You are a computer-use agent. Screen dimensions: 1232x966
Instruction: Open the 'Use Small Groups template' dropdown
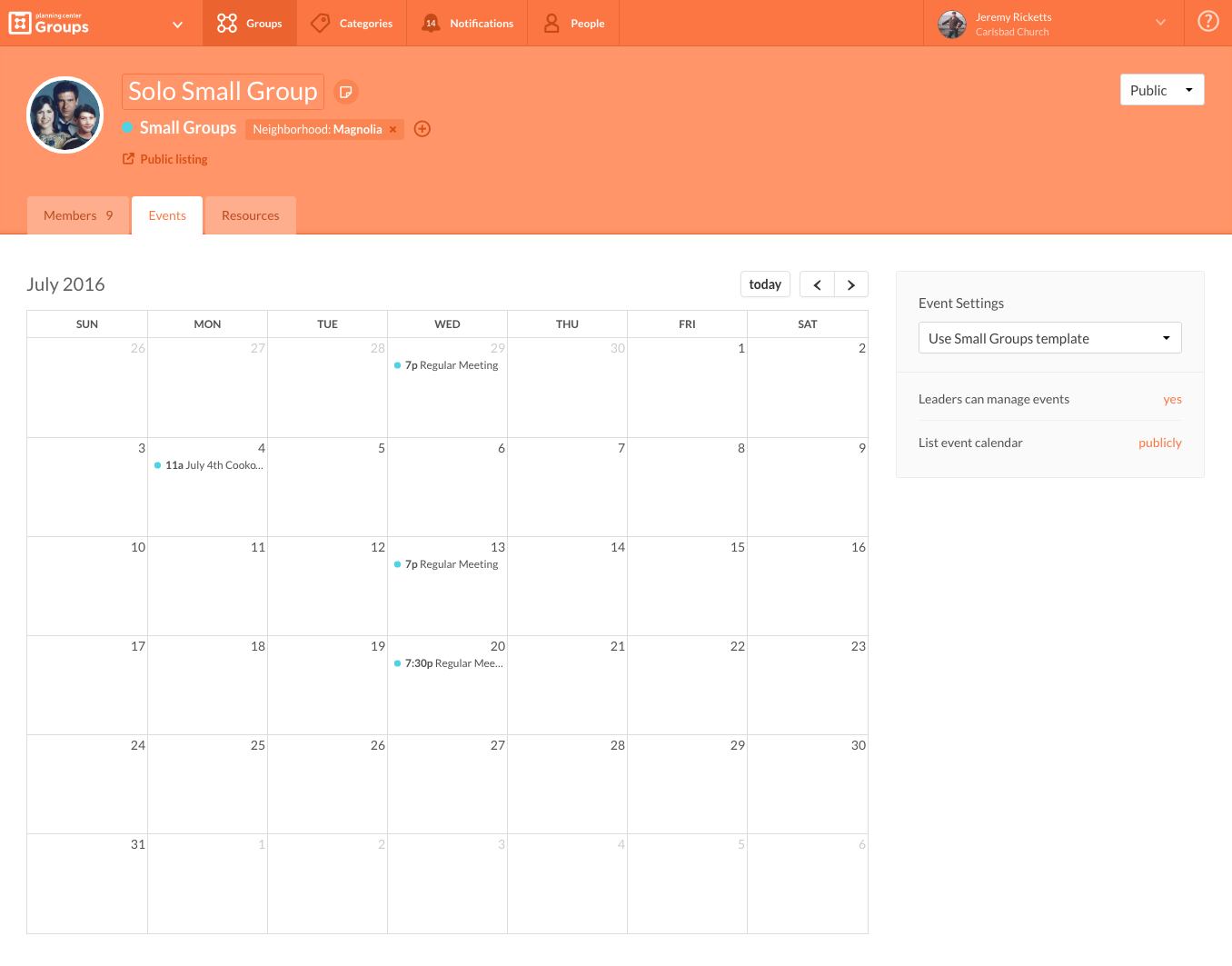[x=1049, y=337]
